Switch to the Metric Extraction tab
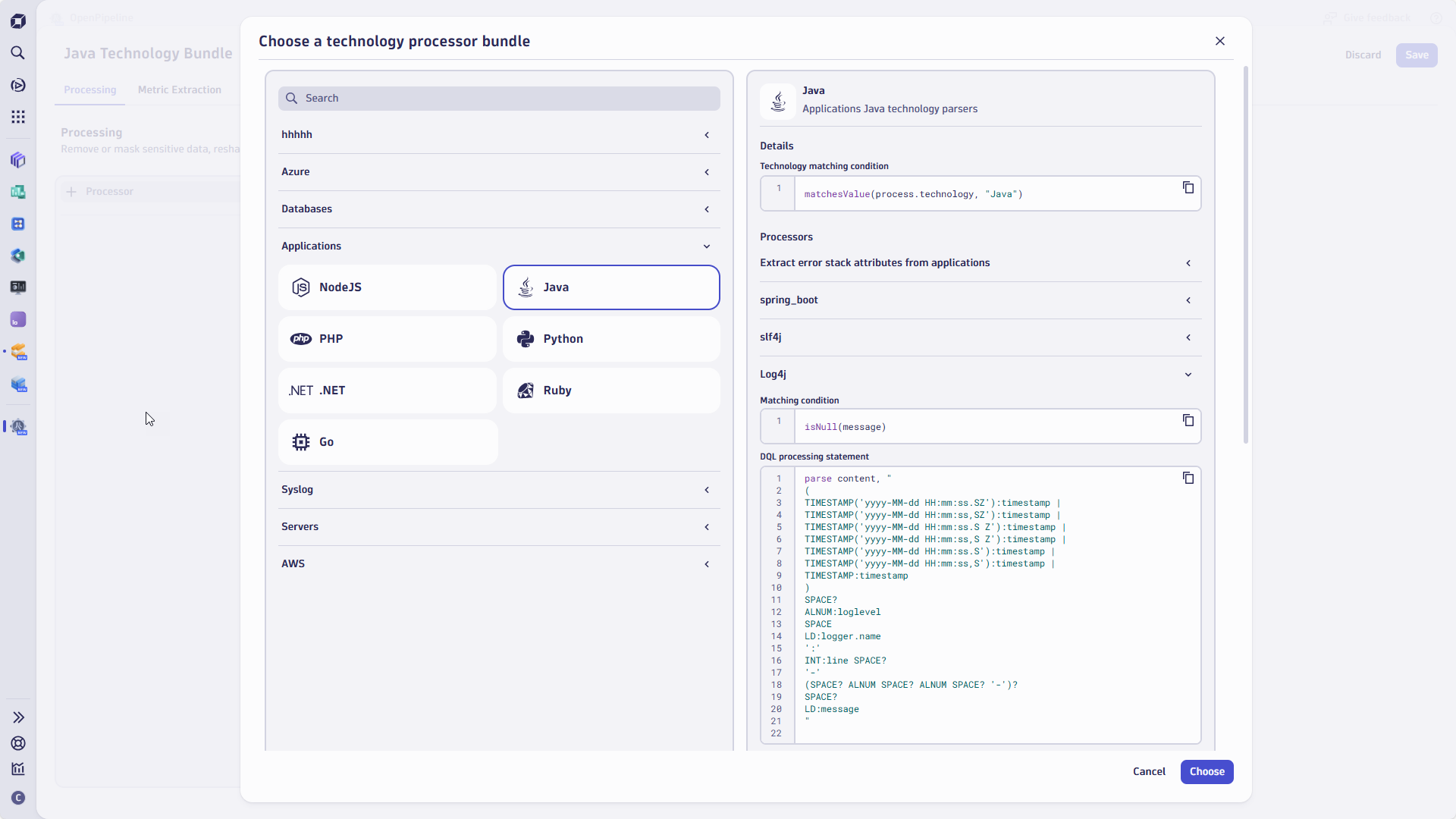This screenshot has height=819, width=1456. [179, 89]
